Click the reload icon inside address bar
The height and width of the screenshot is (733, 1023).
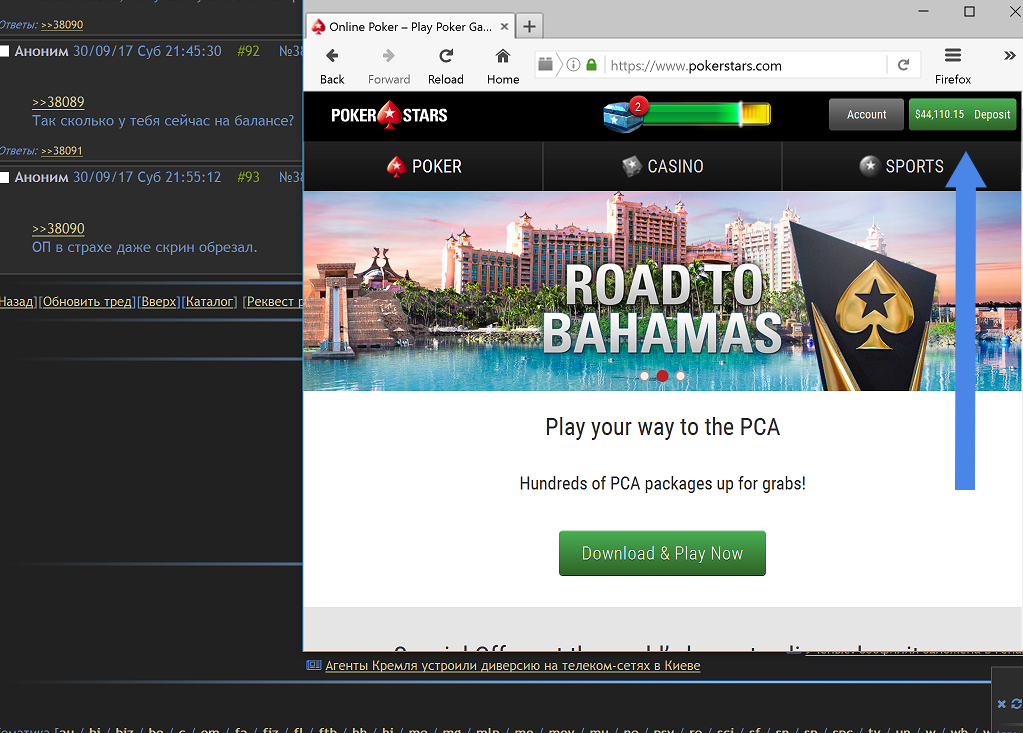click(904, 65)
